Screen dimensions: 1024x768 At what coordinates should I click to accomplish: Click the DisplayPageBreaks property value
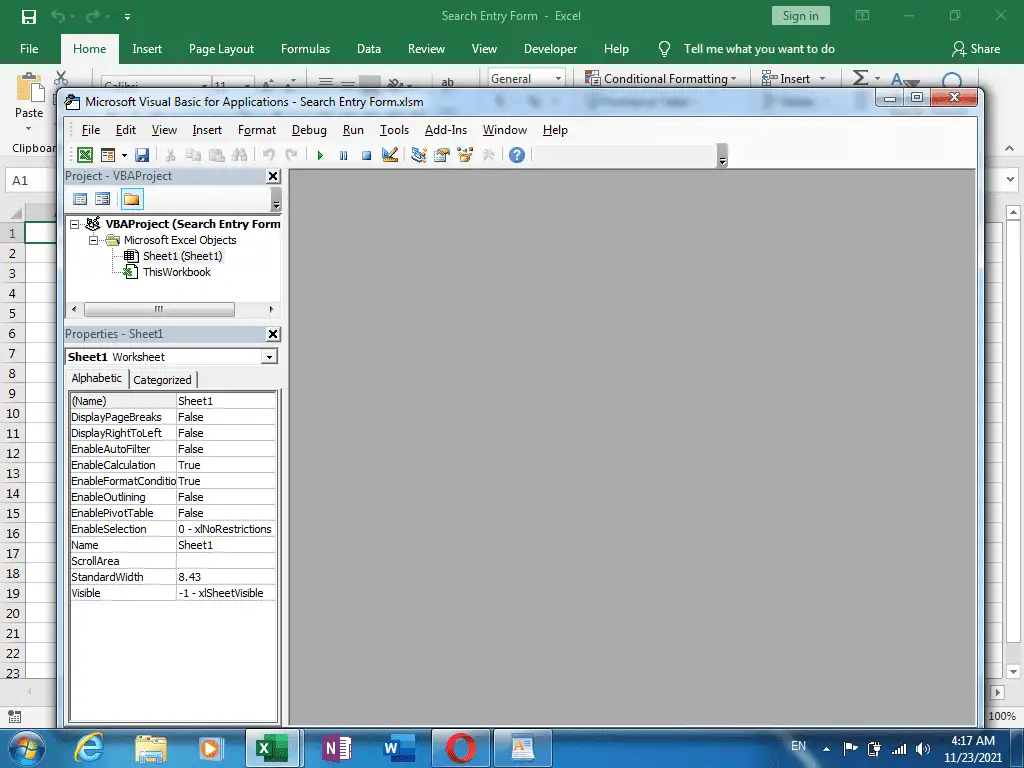[x=226, y=417]
